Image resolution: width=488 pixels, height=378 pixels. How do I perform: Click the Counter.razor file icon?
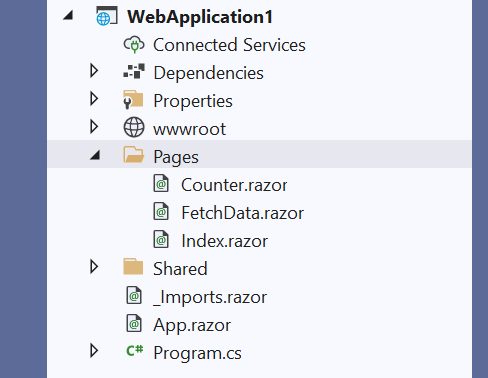point(161,183)
